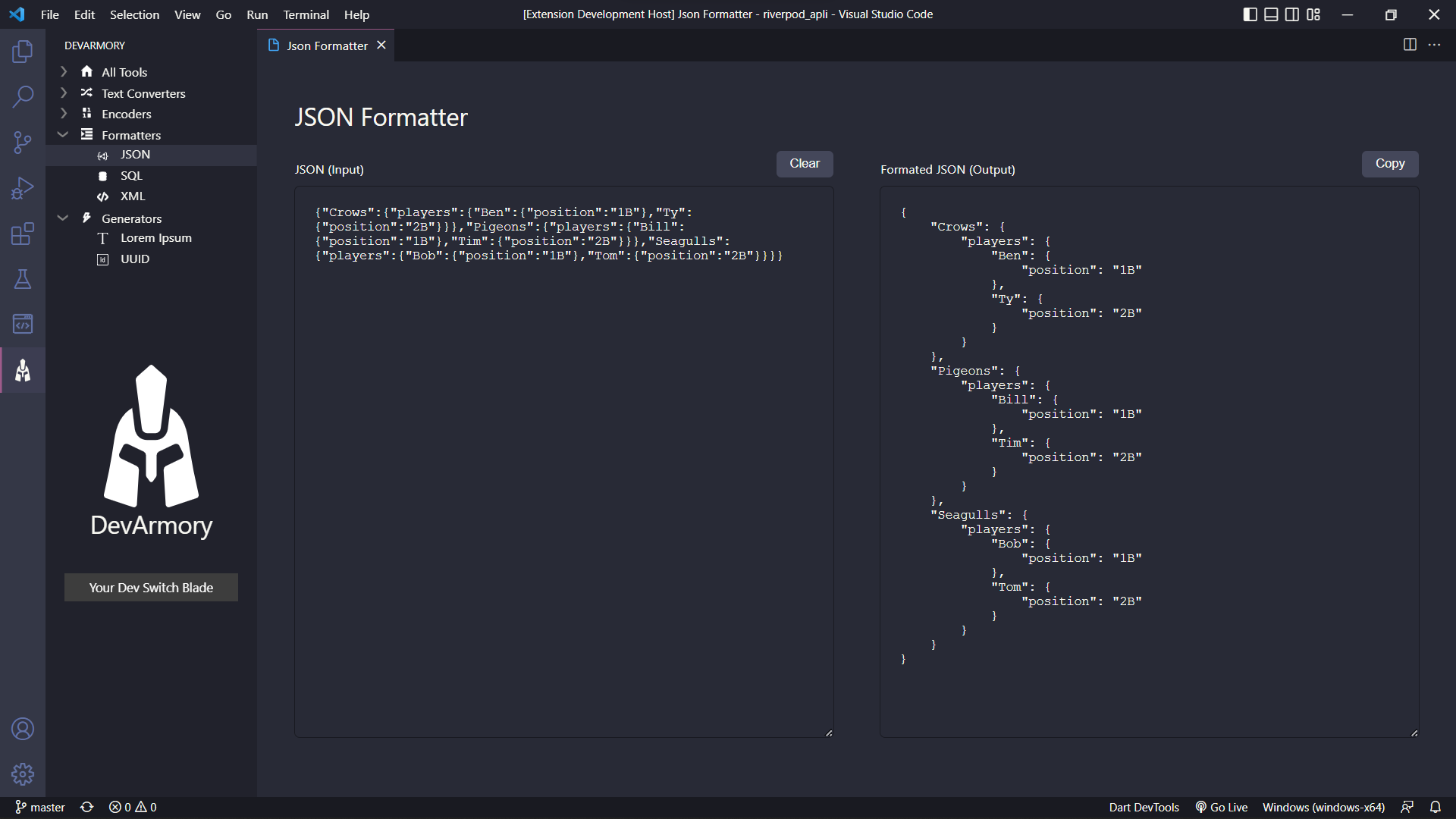Open the Run and Debug view
The width and height of the screenshot is (1456, 819).
[x=23, y=188]
